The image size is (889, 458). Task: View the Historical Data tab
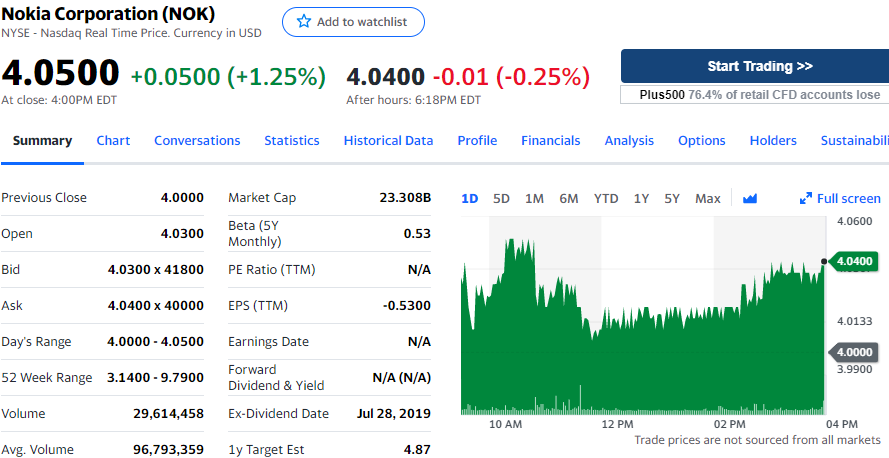pos(388,141)
